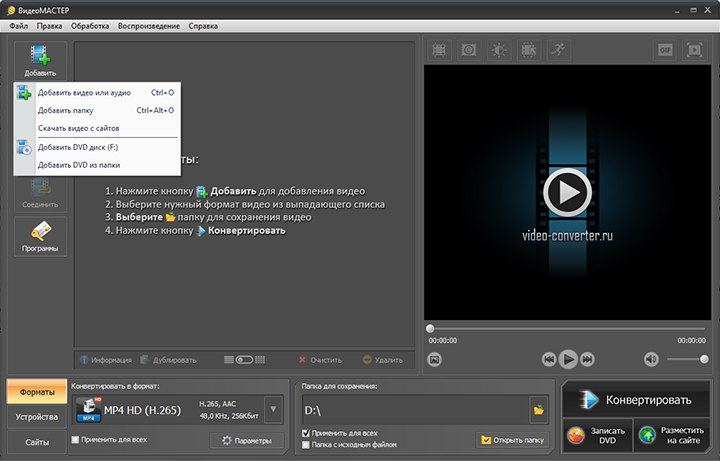Click the list view icon

pyautogui.click(x=229, y=360)
